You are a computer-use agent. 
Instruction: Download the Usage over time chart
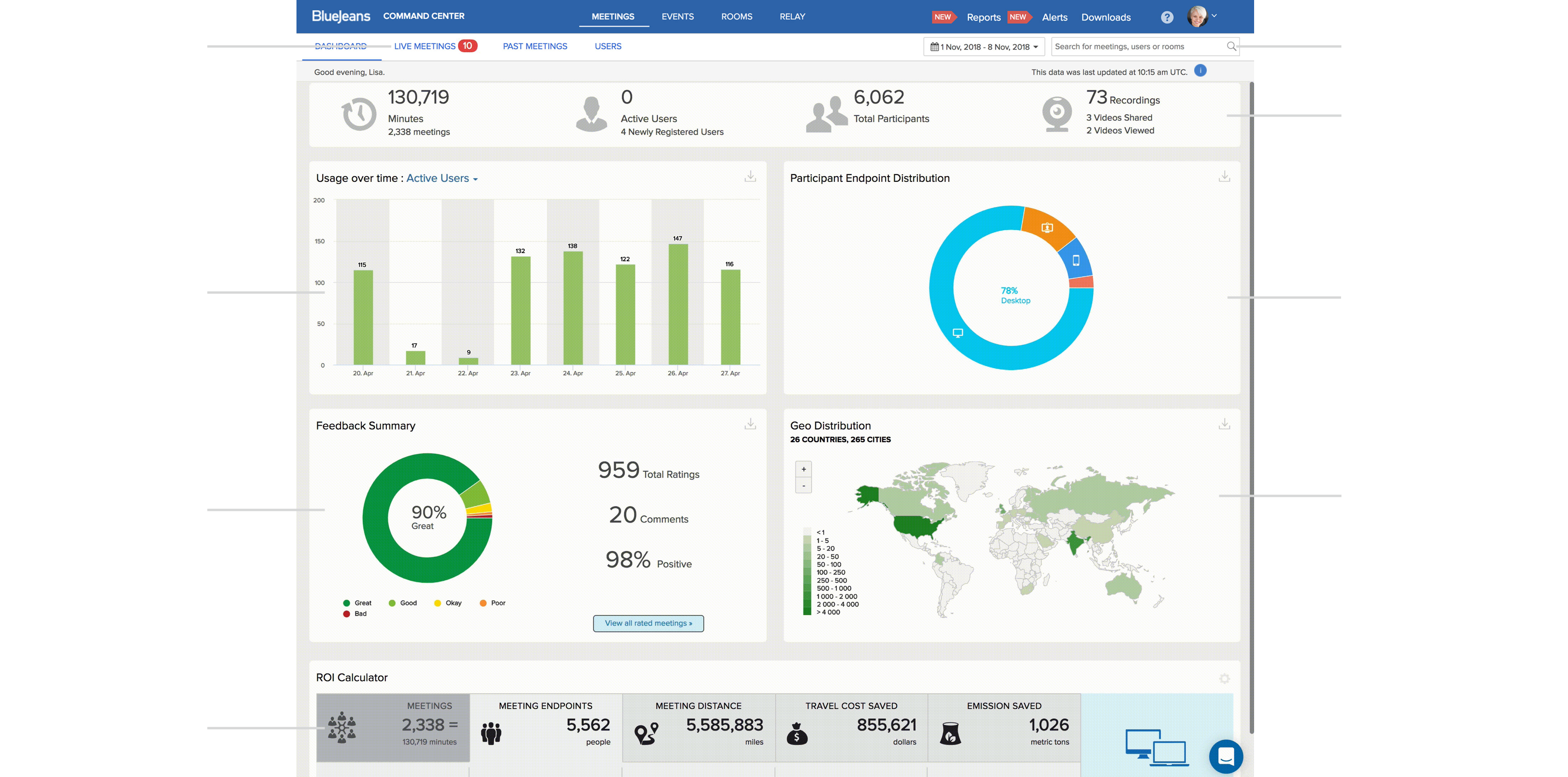[x=750, y=177]
